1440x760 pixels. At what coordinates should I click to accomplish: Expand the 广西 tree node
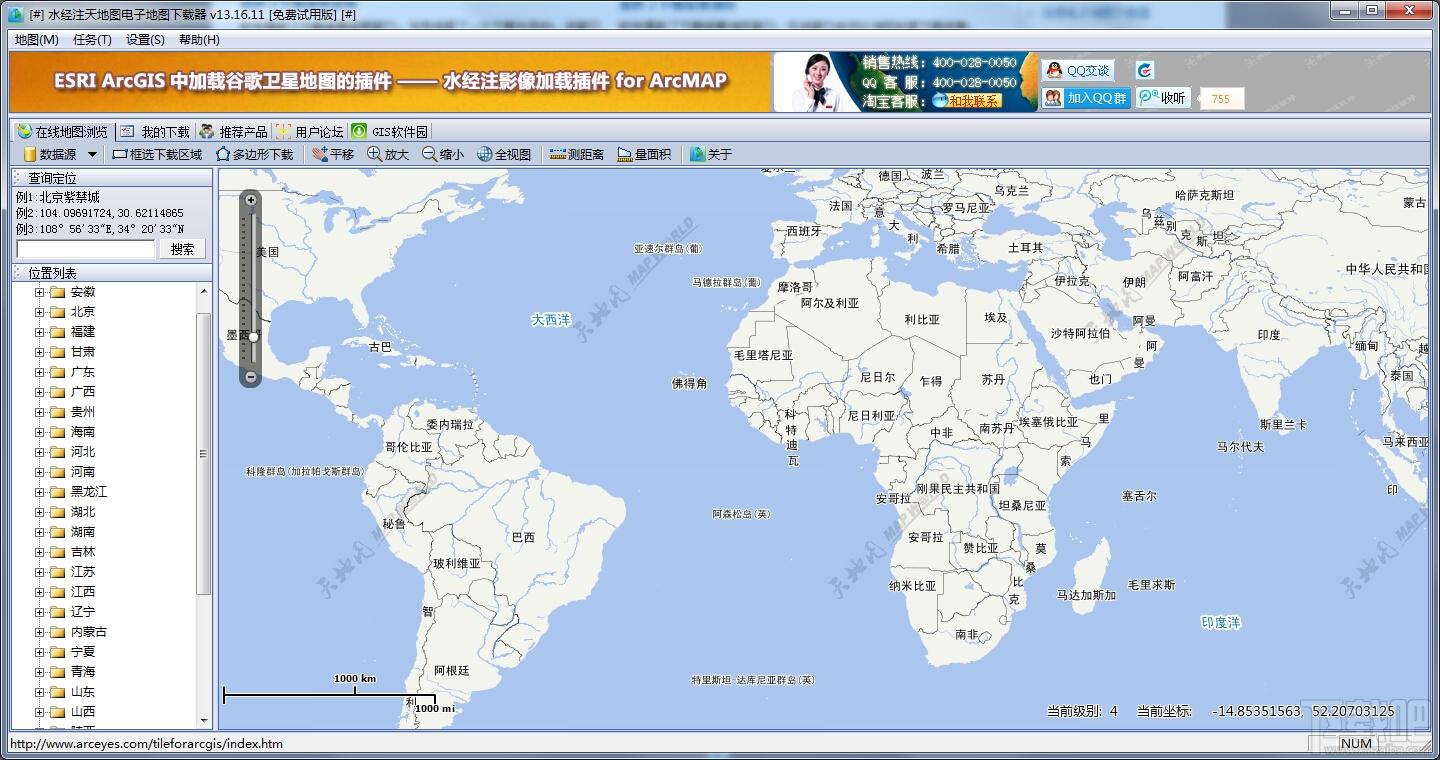(x=39, y=392)
